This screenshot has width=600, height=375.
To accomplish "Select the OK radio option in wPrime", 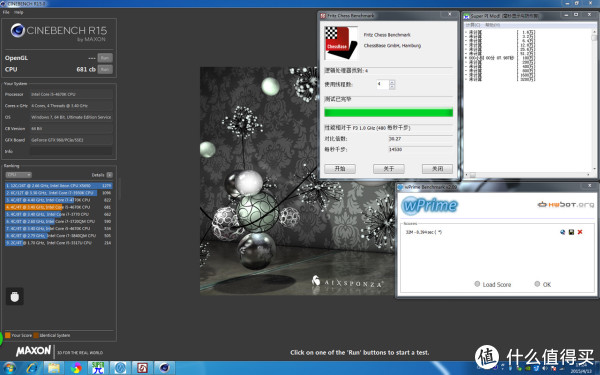I will (x=543, y=284).
